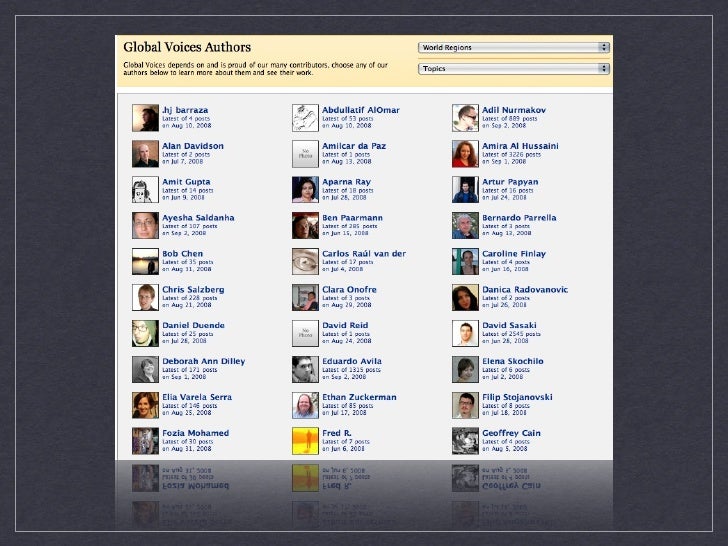Click Caroline Finlay's photo thumbnail
This screenshot has width=728, height=546.
465,261
